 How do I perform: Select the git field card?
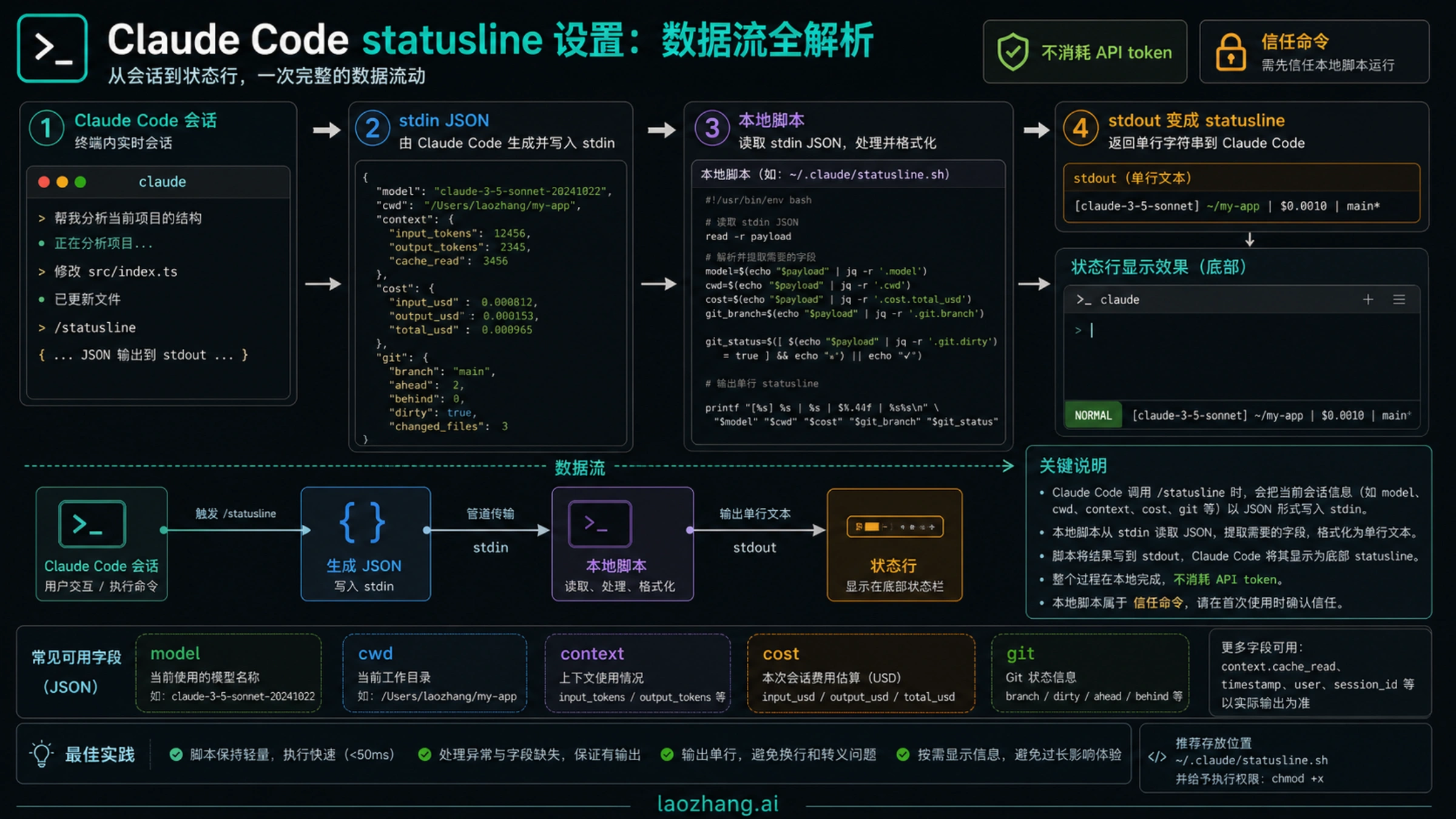[1090, 673]
